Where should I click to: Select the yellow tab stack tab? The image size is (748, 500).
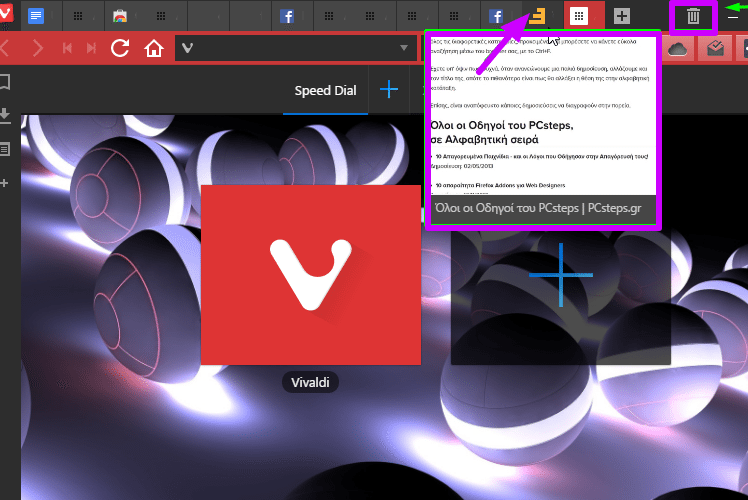click(x=537, y=16)
